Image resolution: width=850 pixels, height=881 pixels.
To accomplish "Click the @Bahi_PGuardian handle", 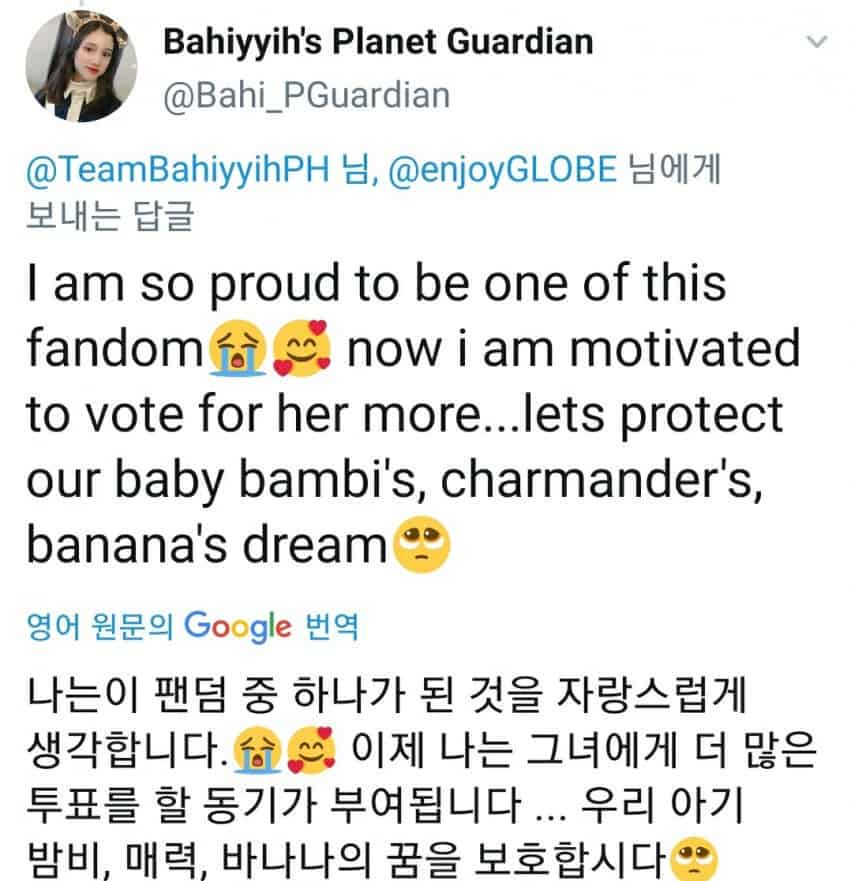I will point(305,95).
